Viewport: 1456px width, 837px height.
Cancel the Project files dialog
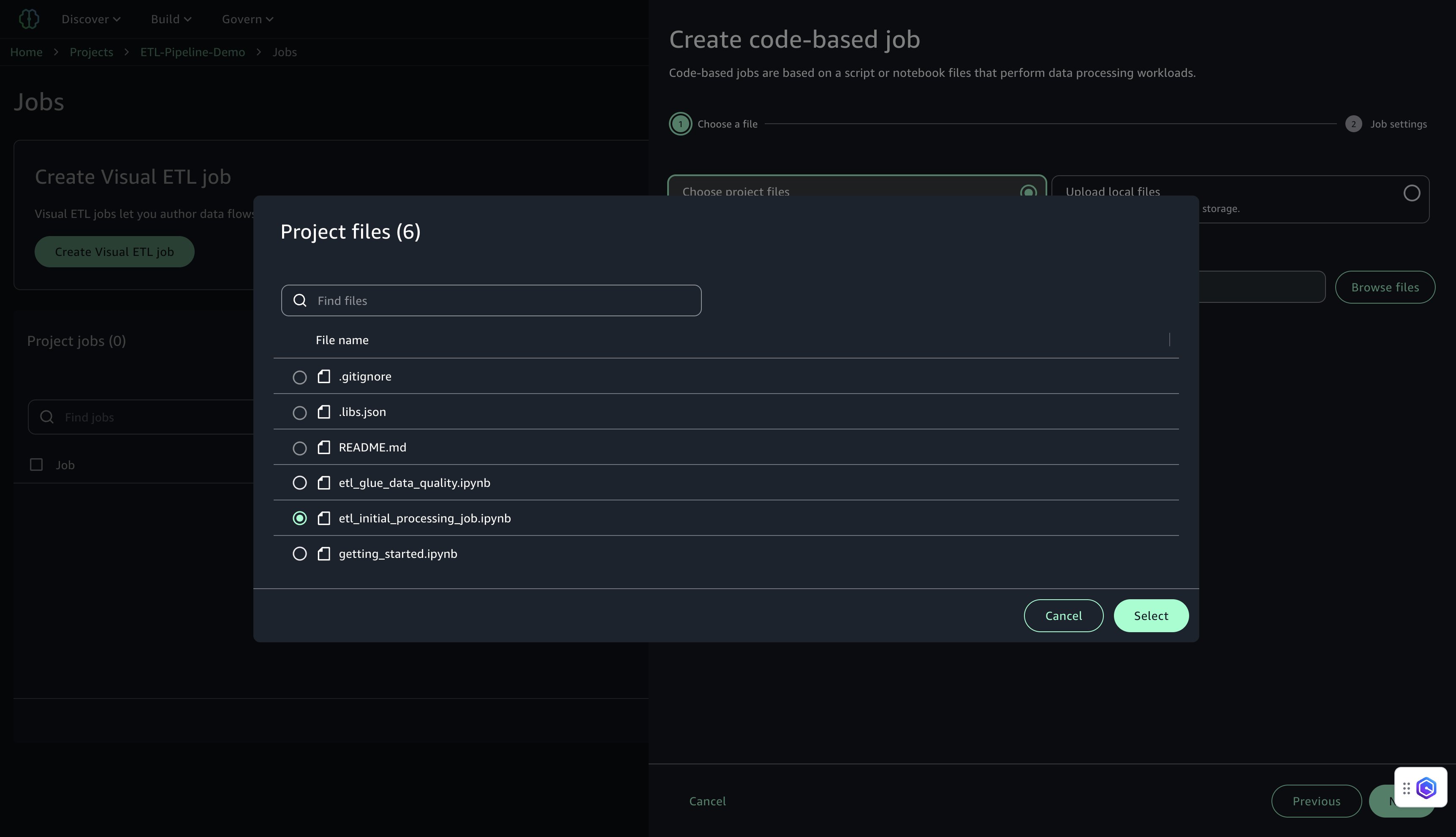coord(1063,616)
